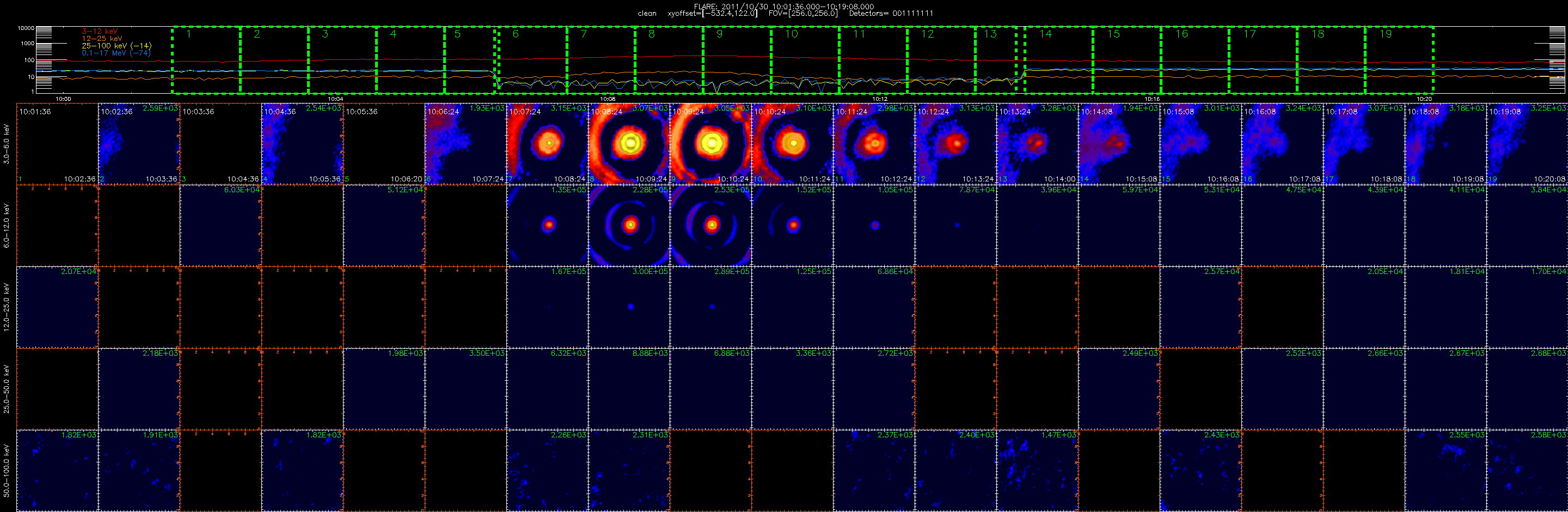Open the 12–25 keV image labeled 3.00E+05
This screenshot has height=512, width=1568.
point(629,307)
